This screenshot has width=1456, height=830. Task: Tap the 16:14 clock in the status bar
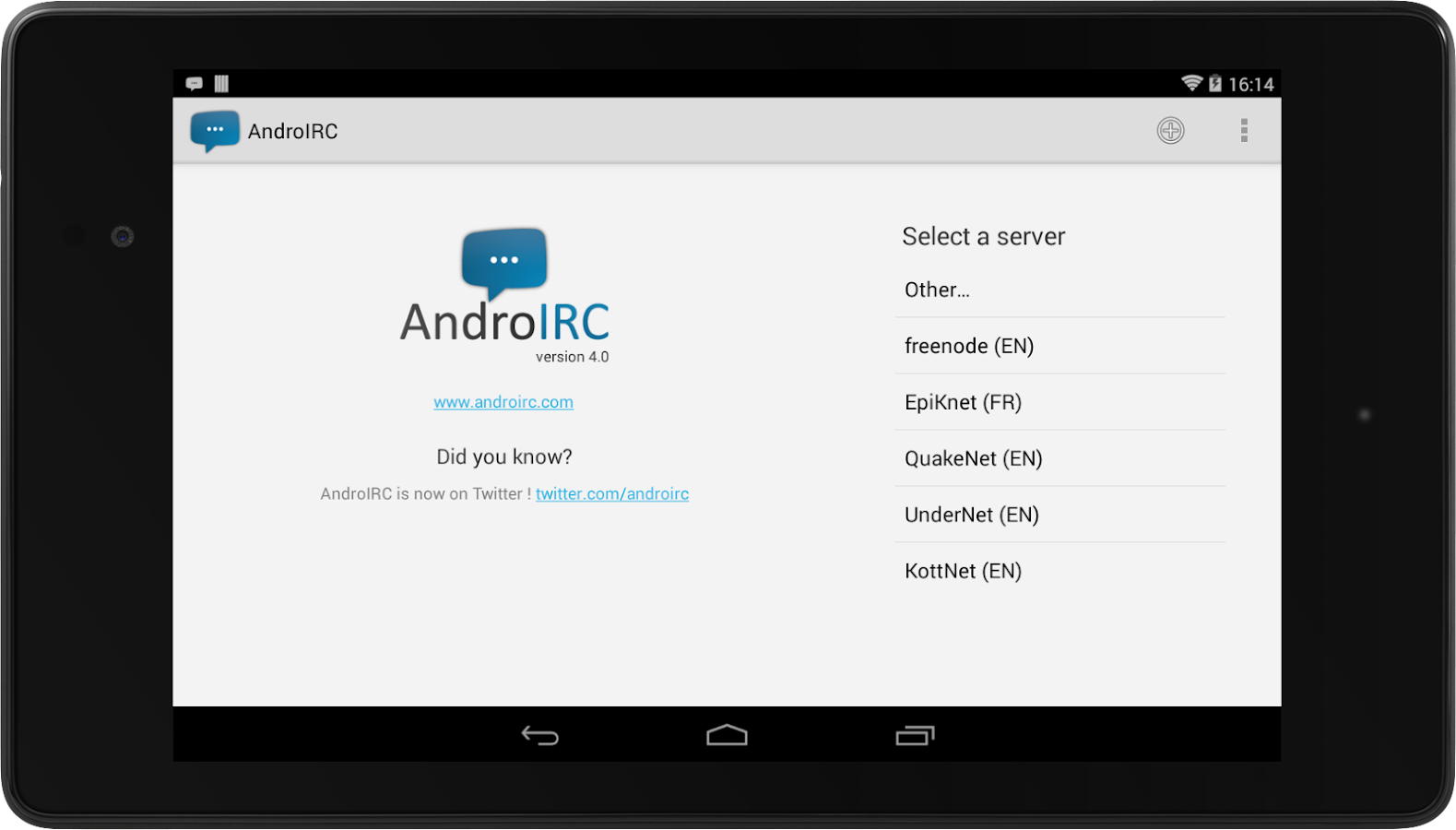1250,84
